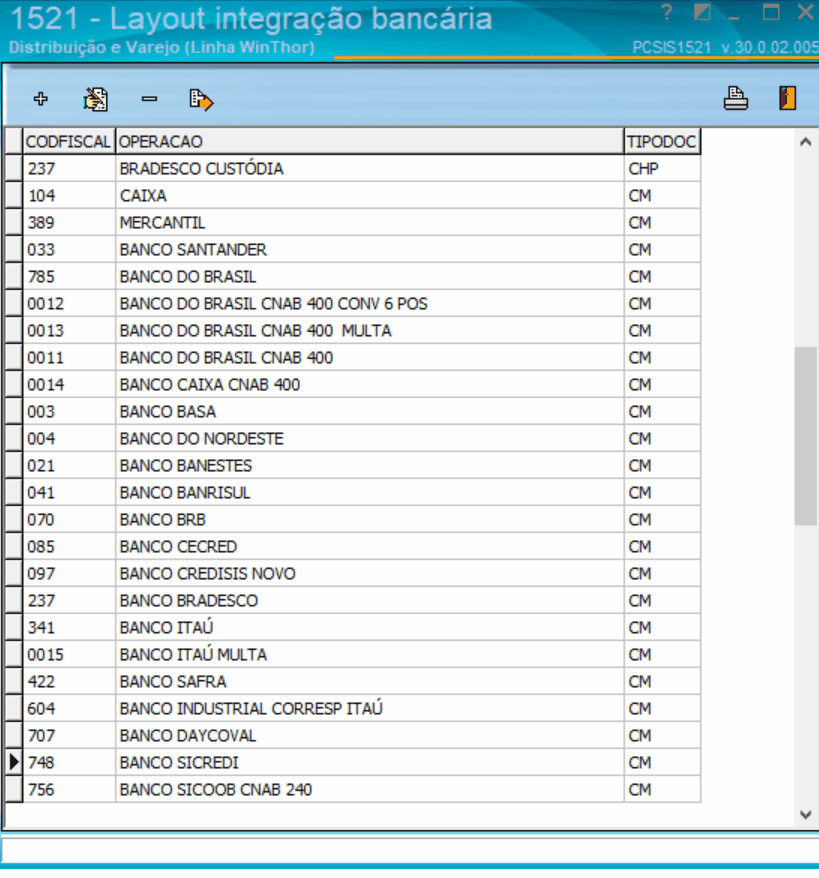Select the BANCO SICREDI row
This screenshot has width=819, height=878.
pos(353,762)
